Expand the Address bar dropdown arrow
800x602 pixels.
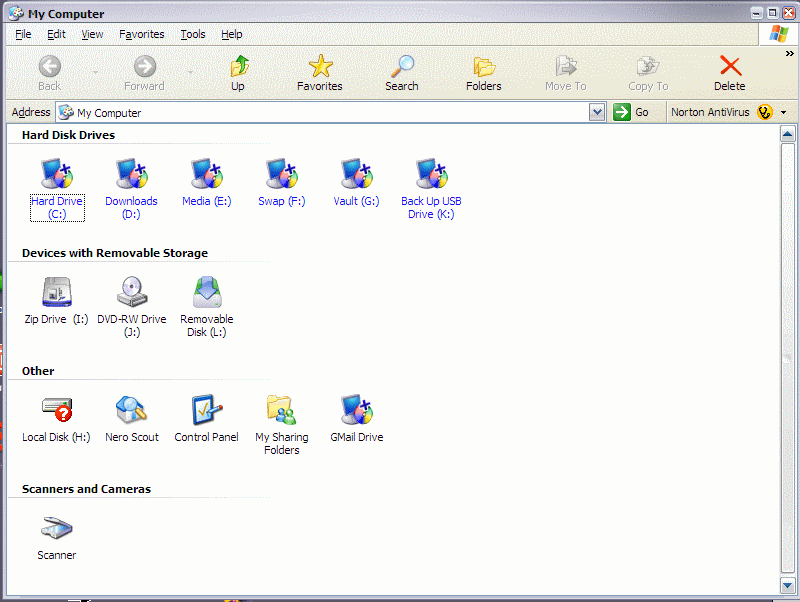pos(597,112)
